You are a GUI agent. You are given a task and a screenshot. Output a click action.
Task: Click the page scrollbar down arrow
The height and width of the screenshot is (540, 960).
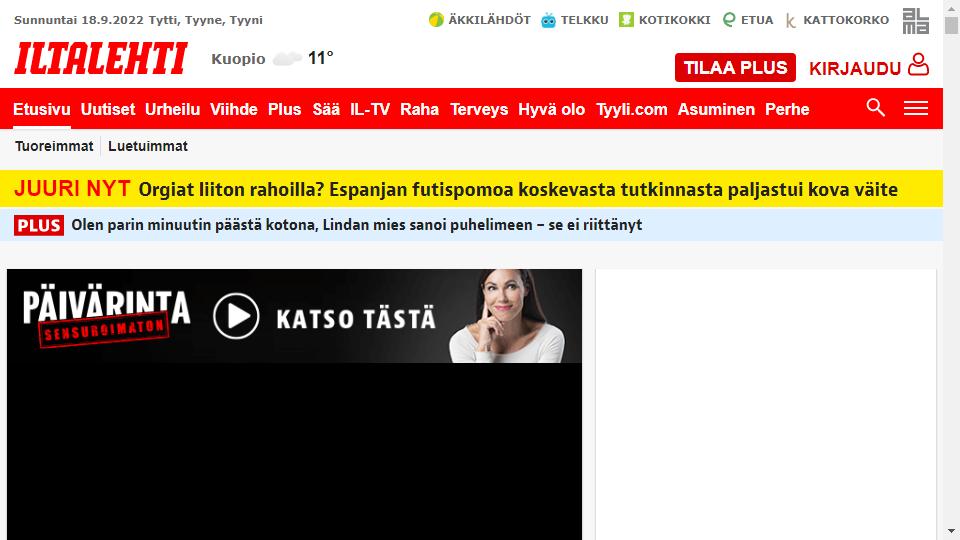951,531
